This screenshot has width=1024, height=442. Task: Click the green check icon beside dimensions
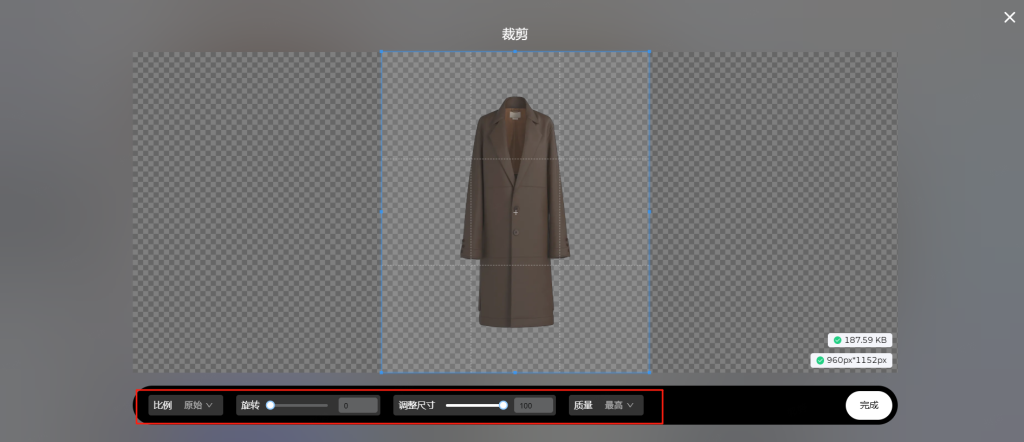tap(820, 360)
